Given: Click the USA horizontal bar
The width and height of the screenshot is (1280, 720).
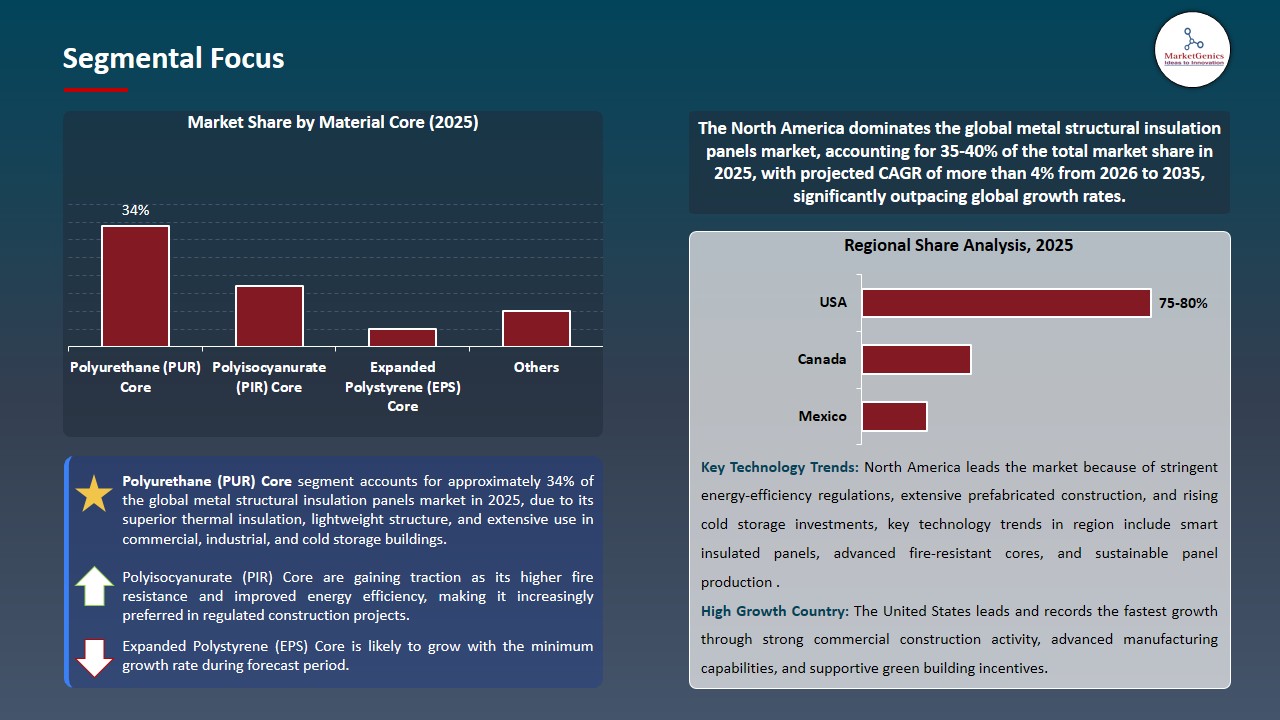Looking at the screenshot, I should click(x=1006, y=303).
